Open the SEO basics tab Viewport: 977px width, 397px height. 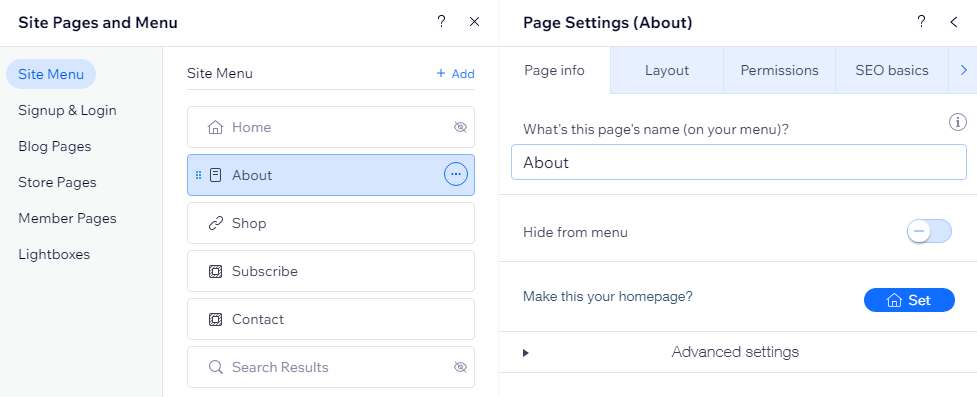892,70
